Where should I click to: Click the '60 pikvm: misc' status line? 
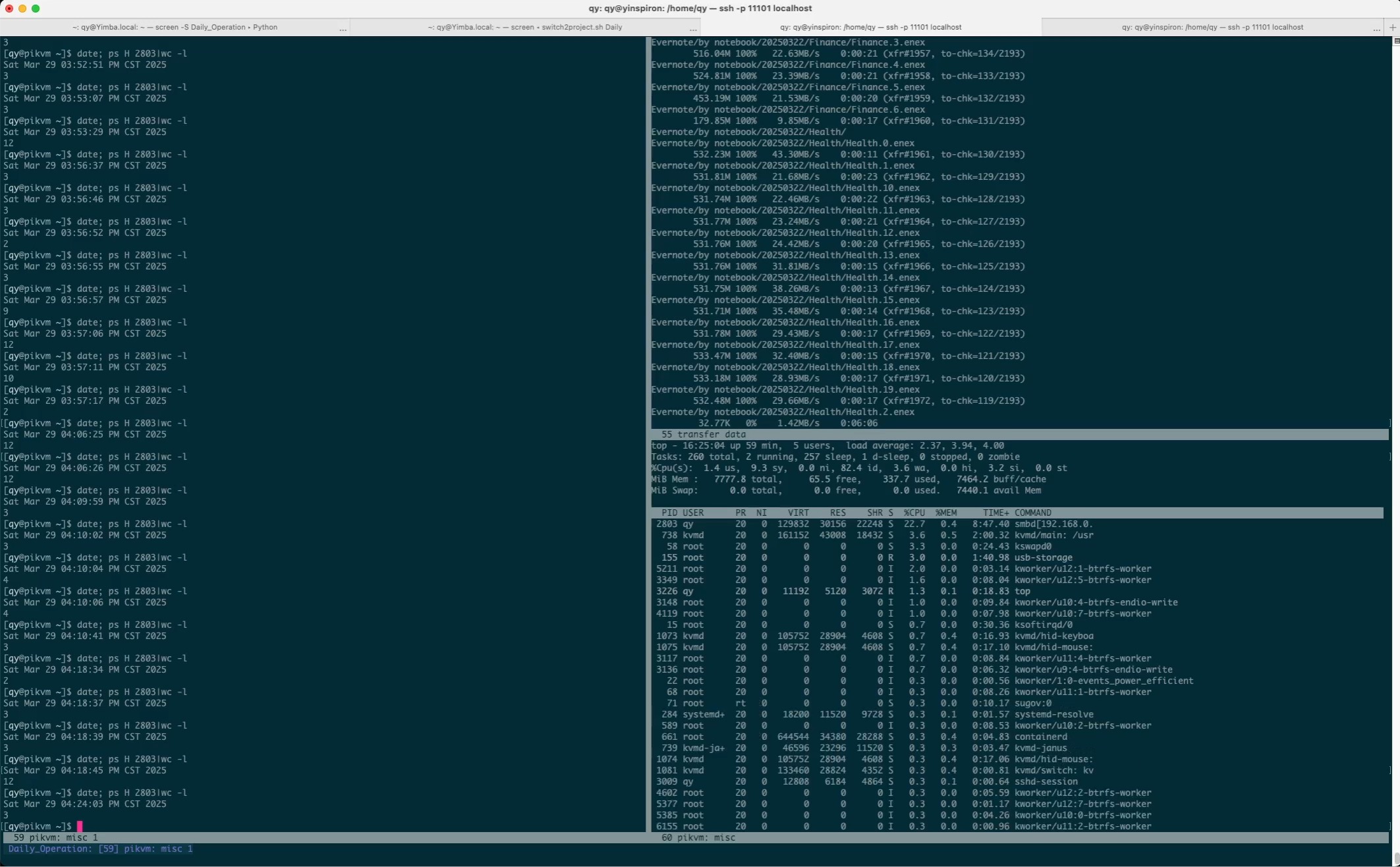[1020, 837]
